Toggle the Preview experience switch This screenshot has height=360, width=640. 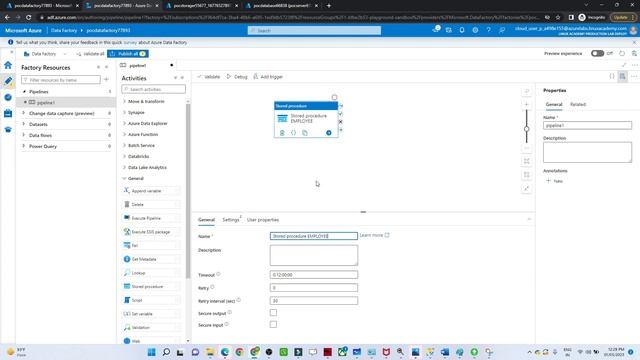(x=597, y=53)
